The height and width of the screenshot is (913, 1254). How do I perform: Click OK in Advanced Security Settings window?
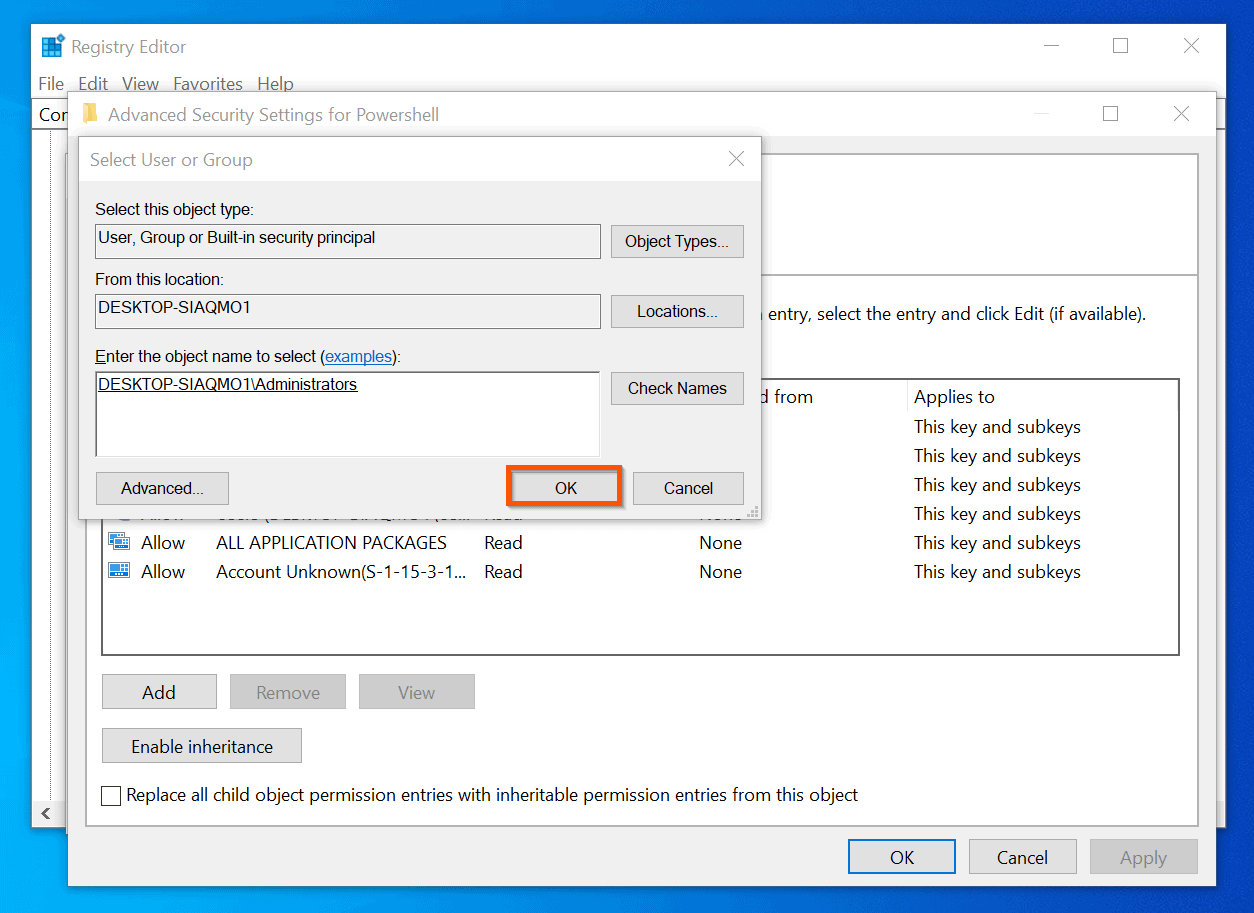pos(902,857)
